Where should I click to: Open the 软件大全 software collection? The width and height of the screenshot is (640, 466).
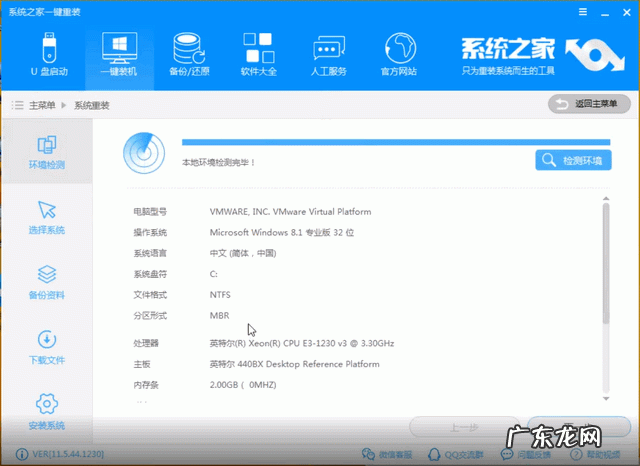(x=259, y=54)
